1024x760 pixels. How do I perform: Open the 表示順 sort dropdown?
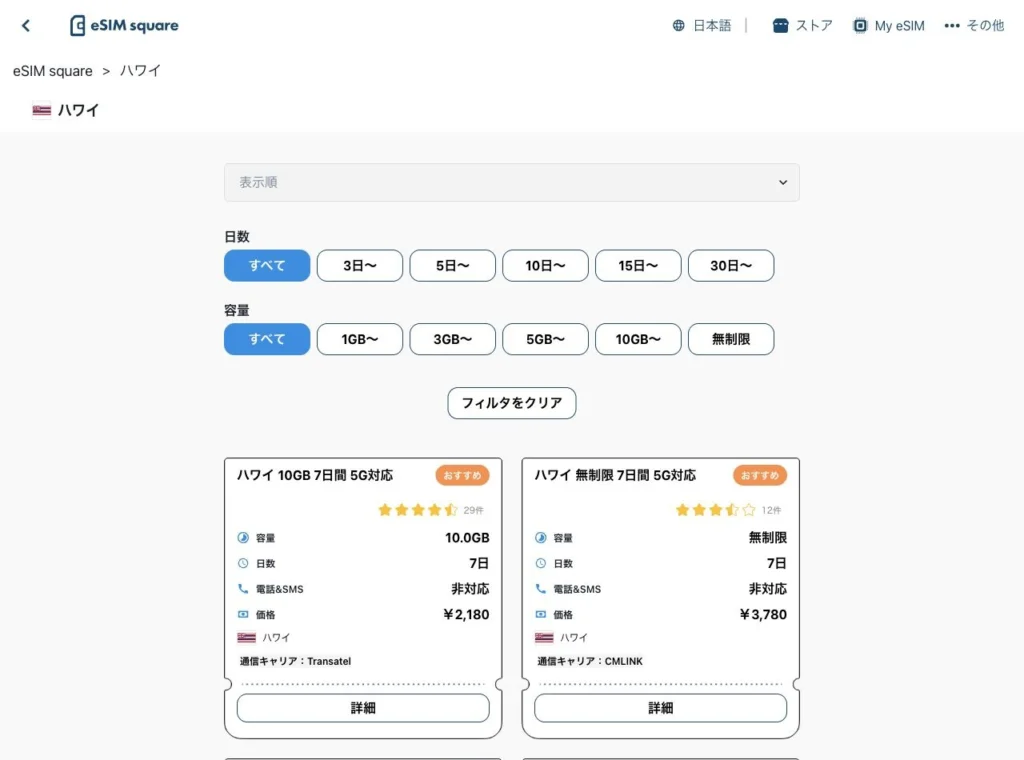pyautogui.click(x=511, y=182)
